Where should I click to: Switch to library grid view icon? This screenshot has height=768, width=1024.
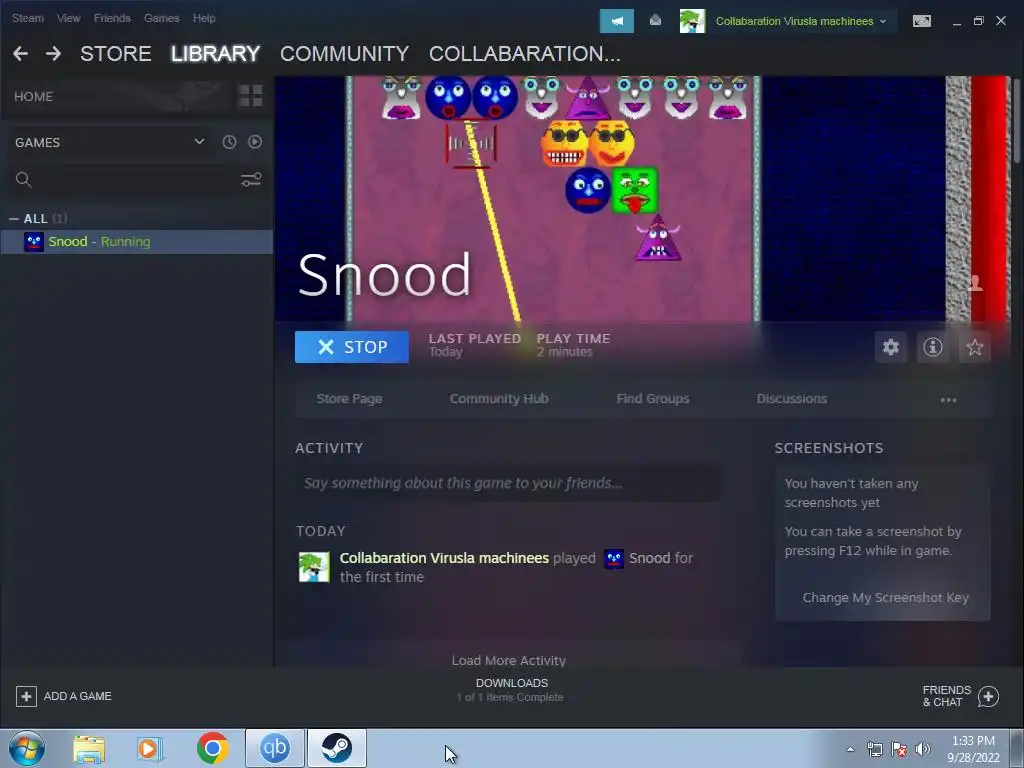(x=250, y=96)
